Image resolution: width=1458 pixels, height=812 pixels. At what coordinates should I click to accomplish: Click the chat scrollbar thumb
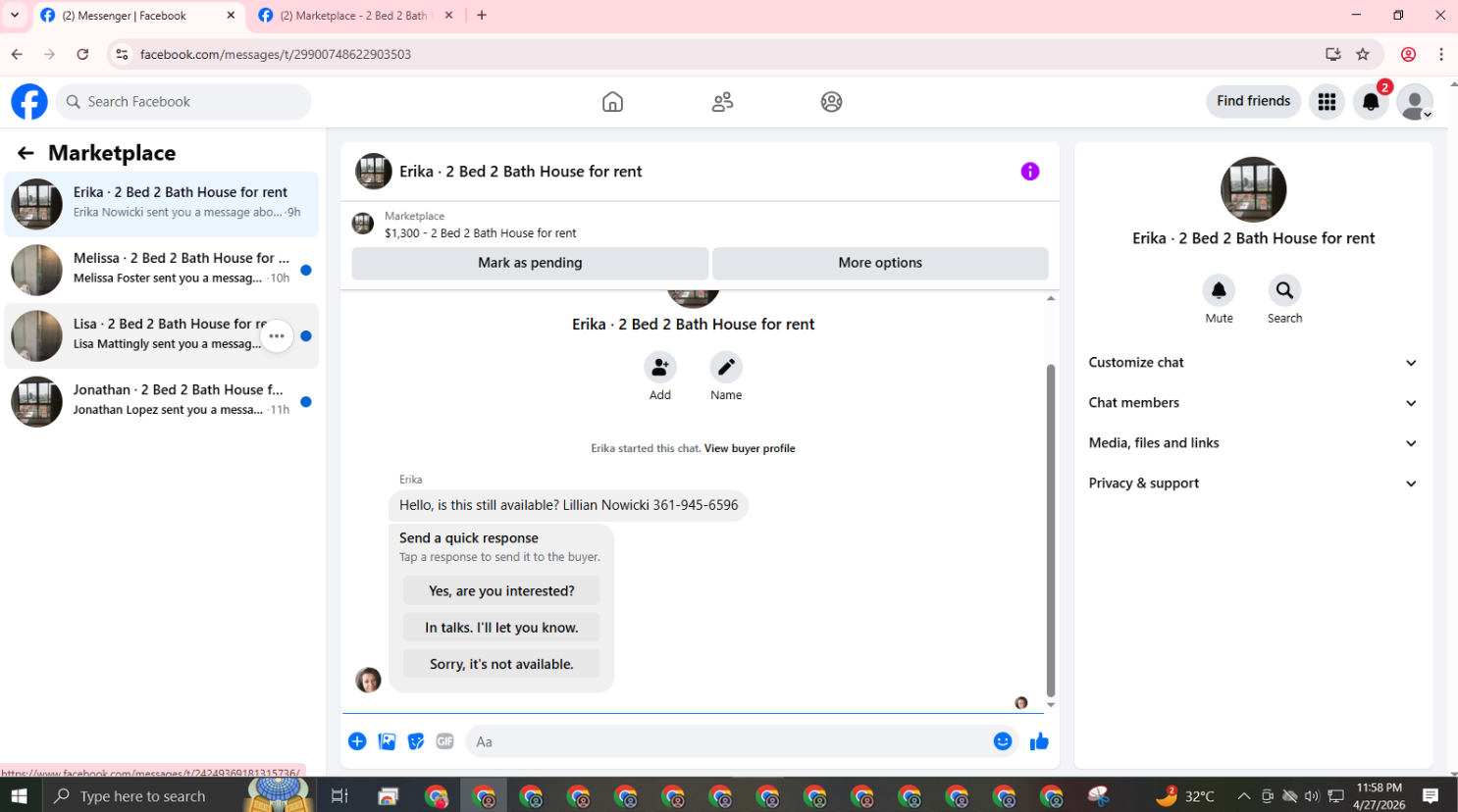point(1051,530)
